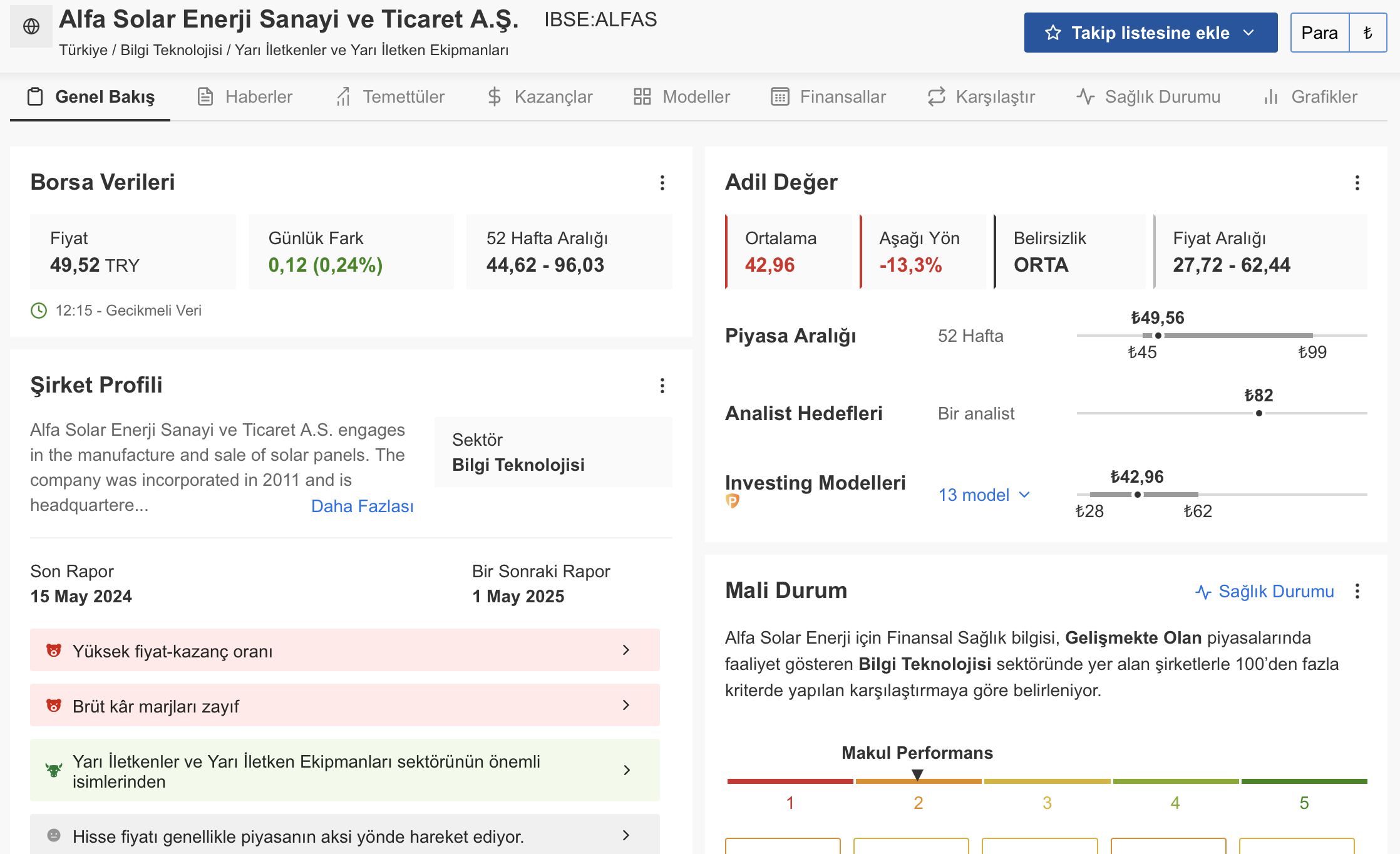This screenshot has height=854, width=1400.
Task: Expand Yarı İletkenler sektörünün önemli isimlerinden chevron
Action: pyautogui.click(x=626, y=770)
